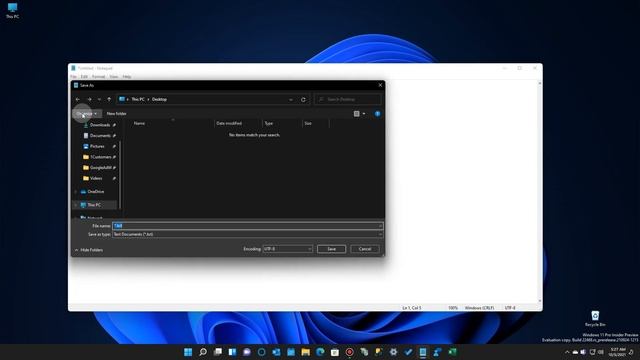Select Downloads in the navigation pane

pyautogui.click(x=100, y=125)
